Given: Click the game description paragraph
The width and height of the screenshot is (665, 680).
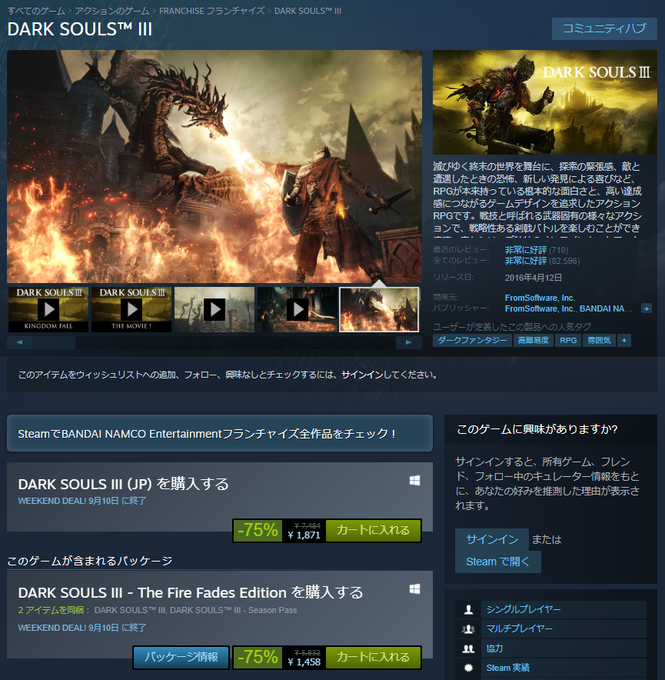Looking at the screenshot, I should (x=538, y=198).
